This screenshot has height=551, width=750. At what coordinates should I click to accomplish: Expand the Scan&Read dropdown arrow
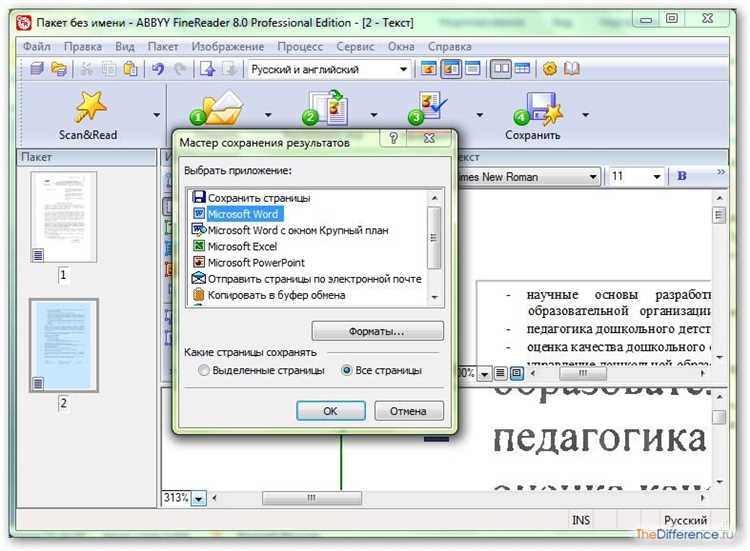tap(156, 115)
